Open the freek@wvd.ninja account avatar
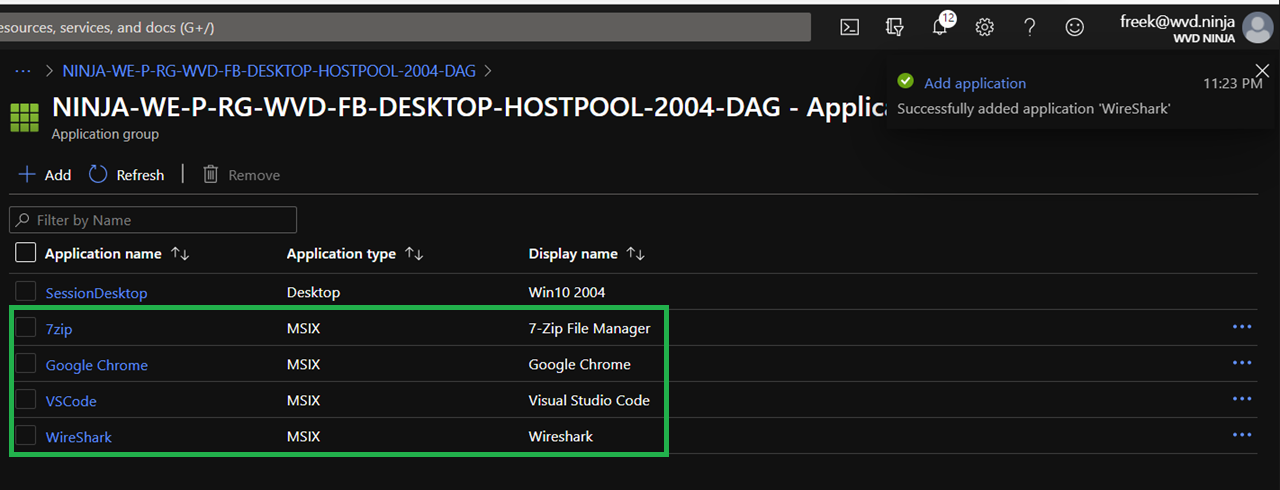 (1257, 27)
